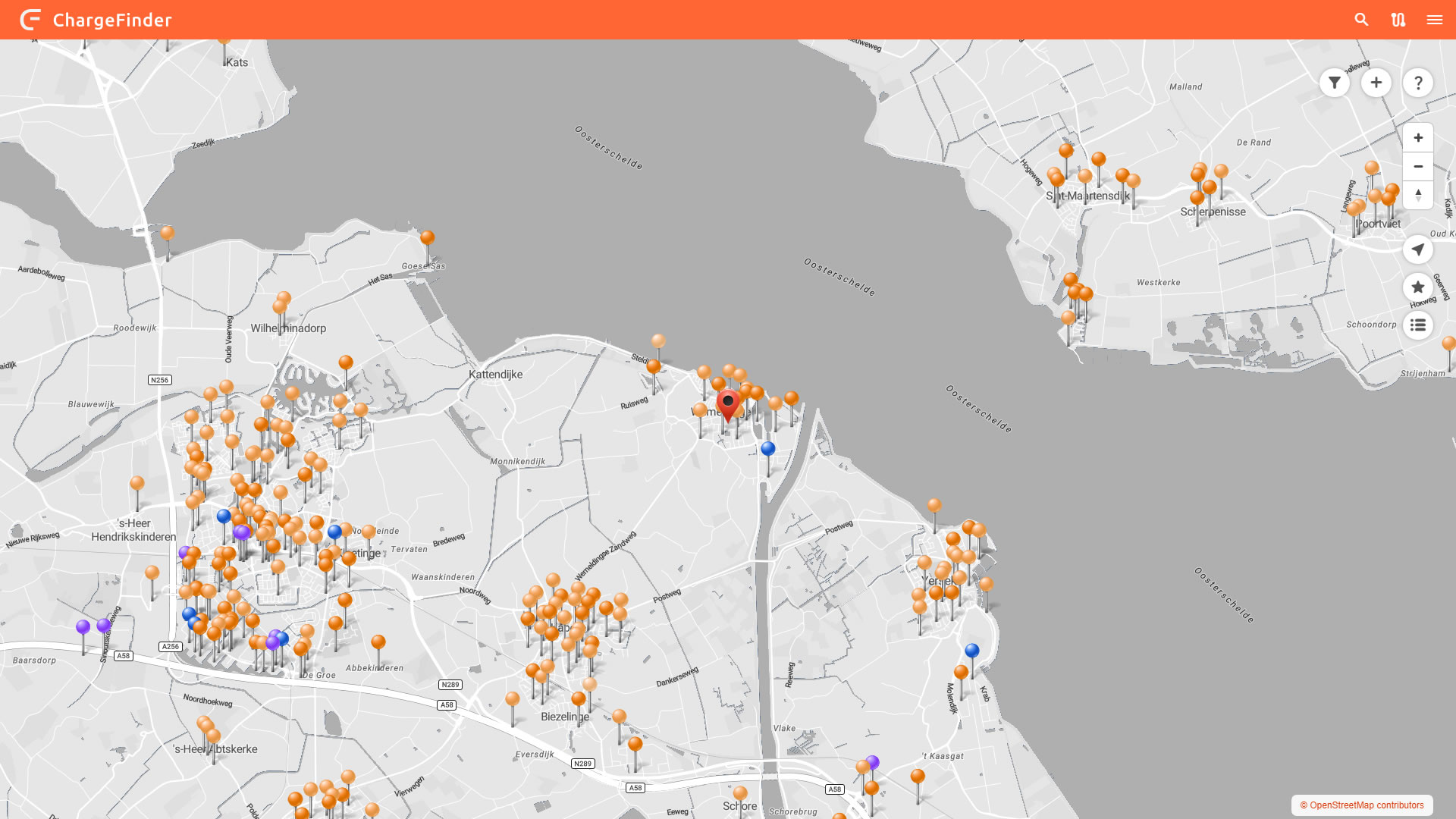The width and height of the screenshot is (1456, 819).
Task: Open the route planner icon
Action: click(x=1398, y=20)
